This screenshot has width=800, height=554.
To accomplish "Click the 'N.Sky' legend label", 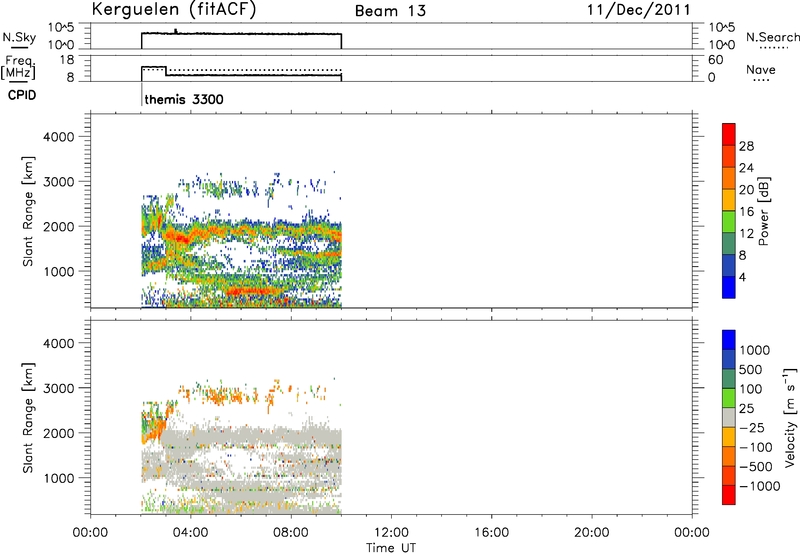I will [x=19, y=37].
